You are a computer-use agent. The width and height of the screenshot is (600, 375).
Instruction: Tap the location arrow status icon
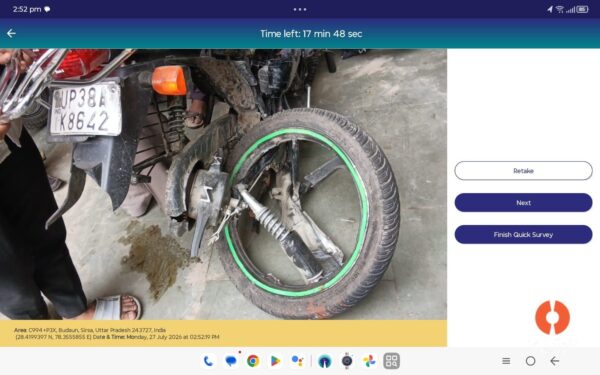coord(550,9)
